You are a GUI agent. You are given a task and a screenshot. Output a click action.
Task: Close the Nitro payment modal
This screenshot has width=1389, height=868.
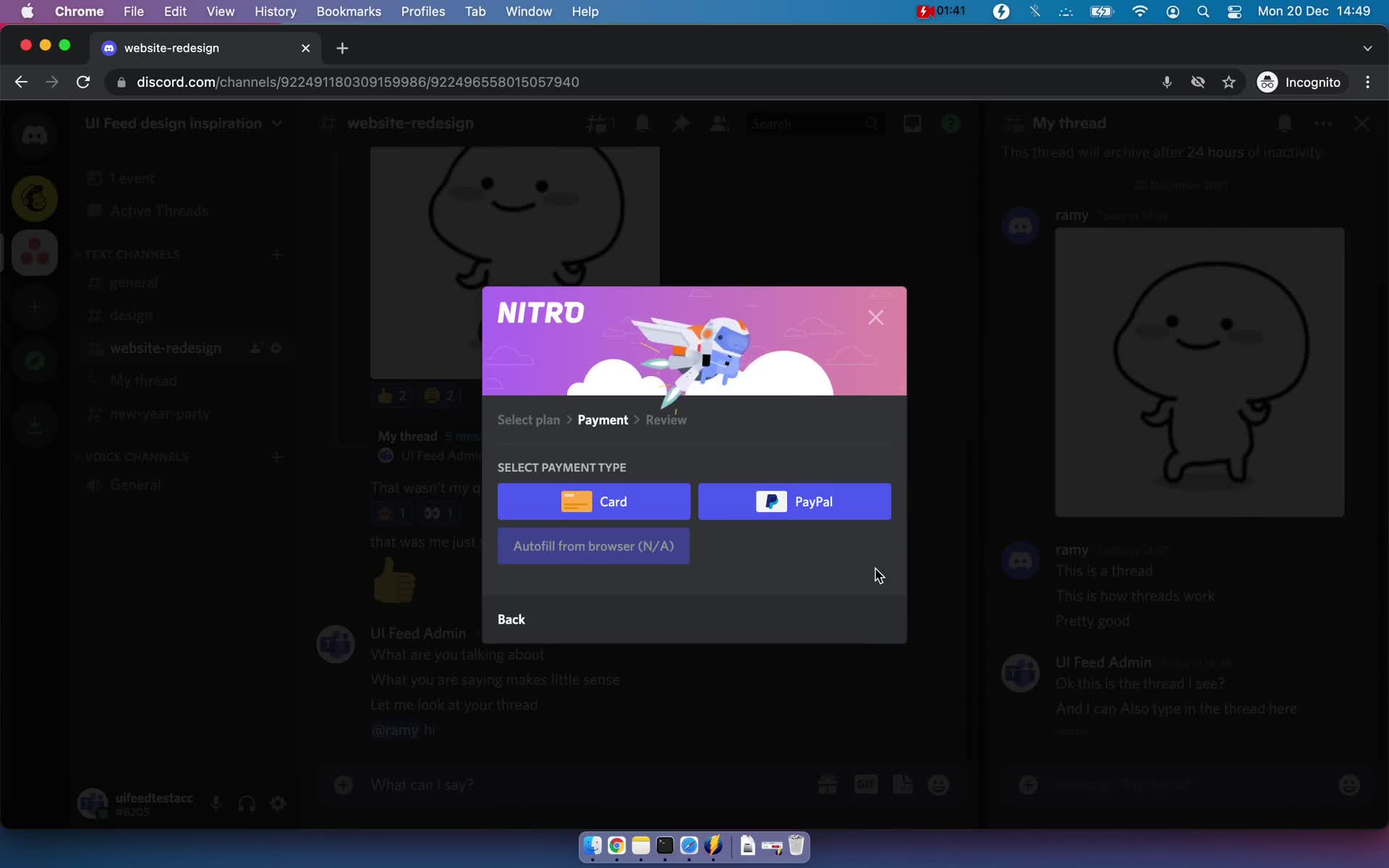tap(875, 317)
